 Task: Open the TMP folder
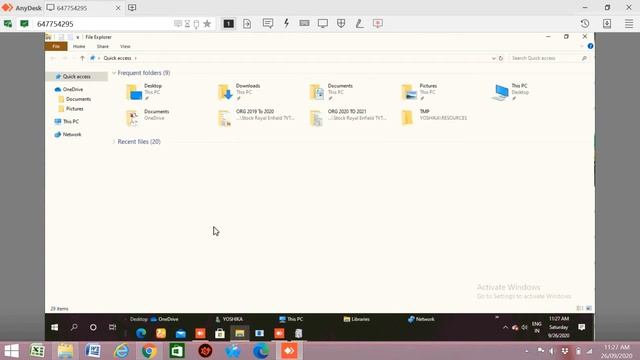pyautogui.click(x=434, y=118)
